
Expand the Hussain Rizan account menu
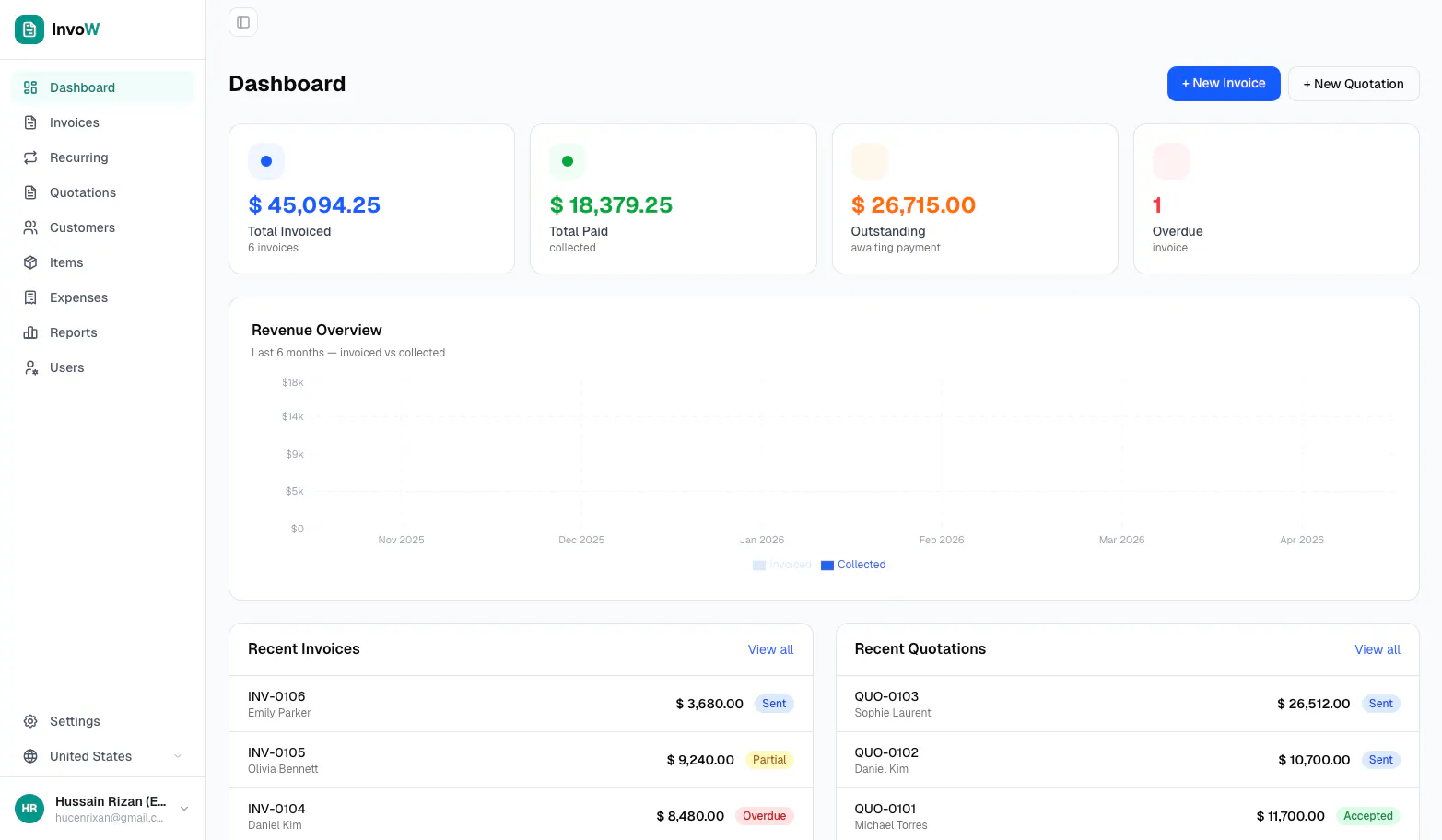[x=103, y=809]
